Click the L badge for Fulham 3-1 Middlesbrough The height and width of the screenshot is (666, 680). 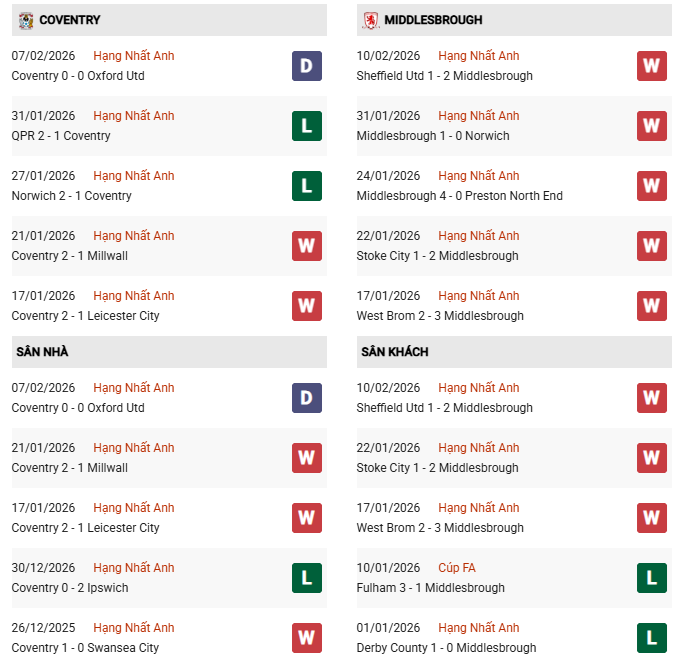pos(652,578)
